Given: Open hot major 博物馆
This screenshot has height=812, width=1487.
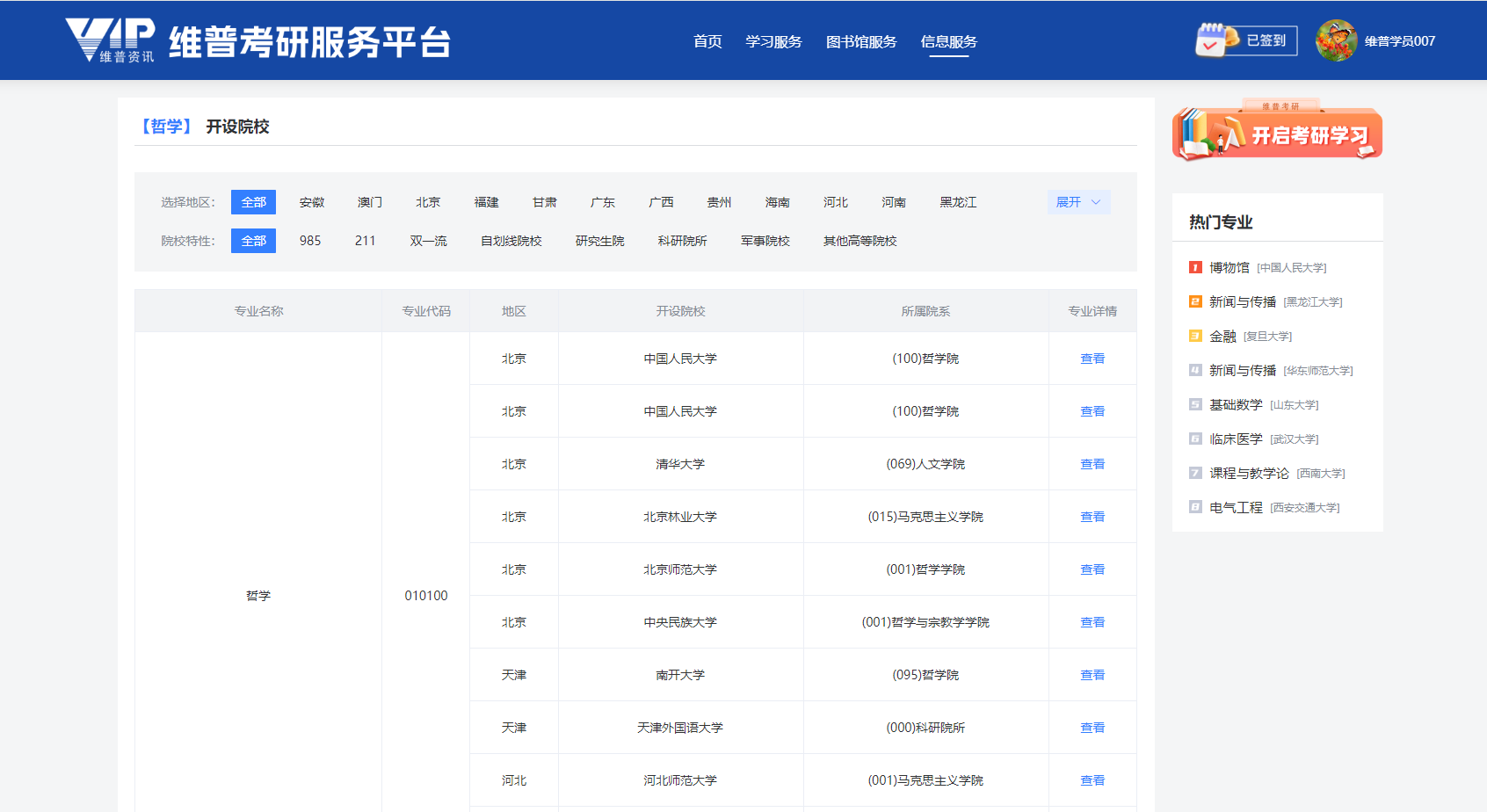Looking at the screenshot, I should pyautogui.click(x=1229, y=267).
